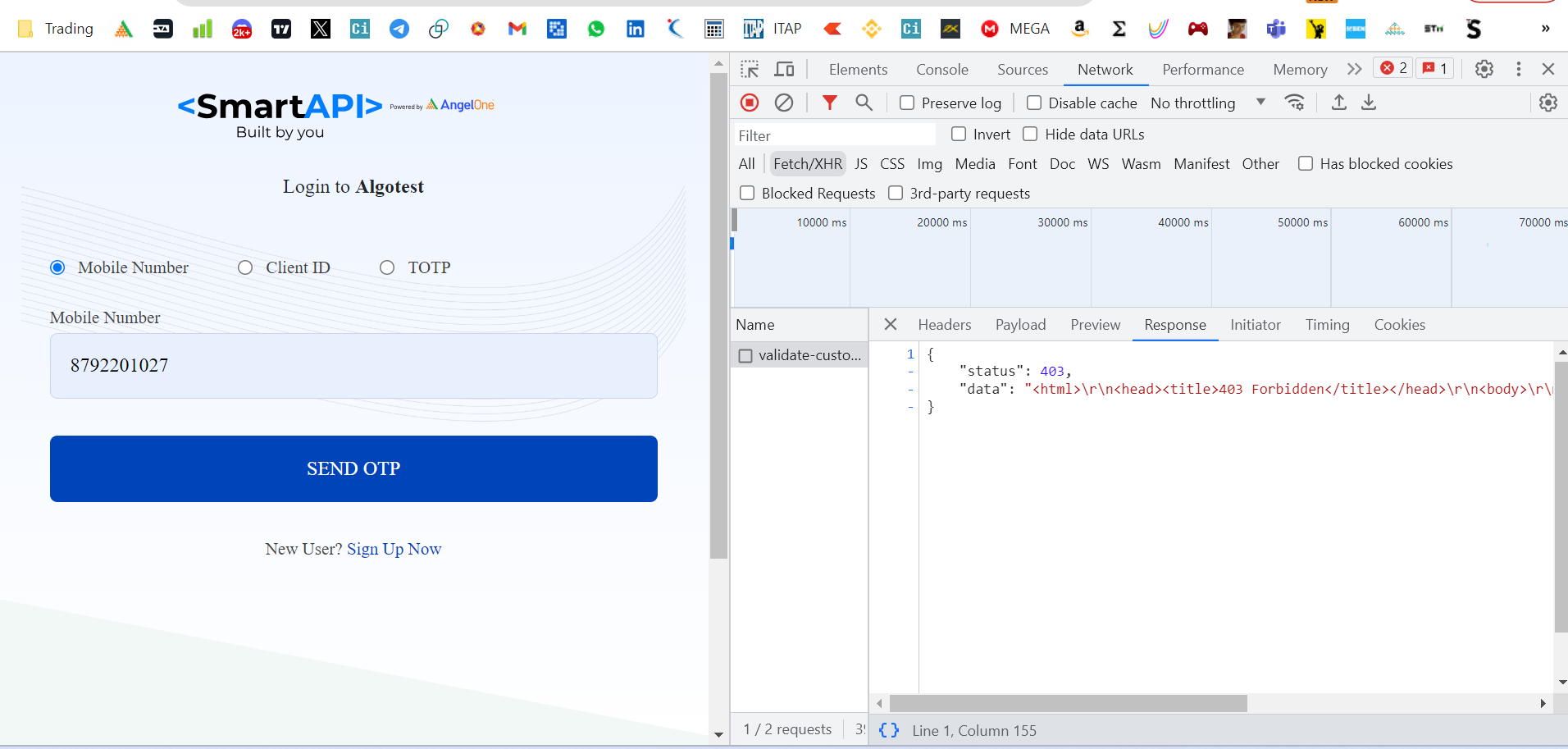The height and width of the screenshot is (749, 1568).
Task: Check Hide data URLs
Action: [x=1030, y=134]
